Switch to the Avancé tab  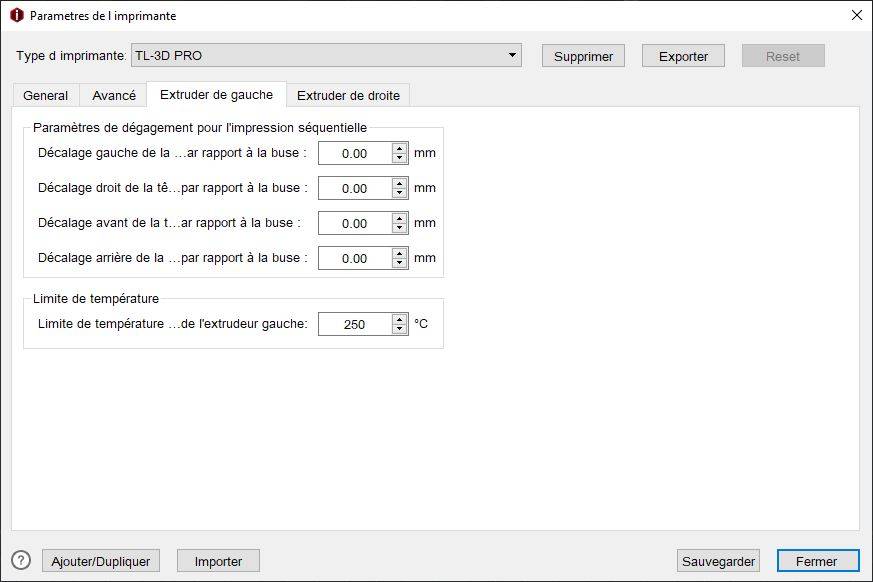pyautogui.click(x=114, y=95)
